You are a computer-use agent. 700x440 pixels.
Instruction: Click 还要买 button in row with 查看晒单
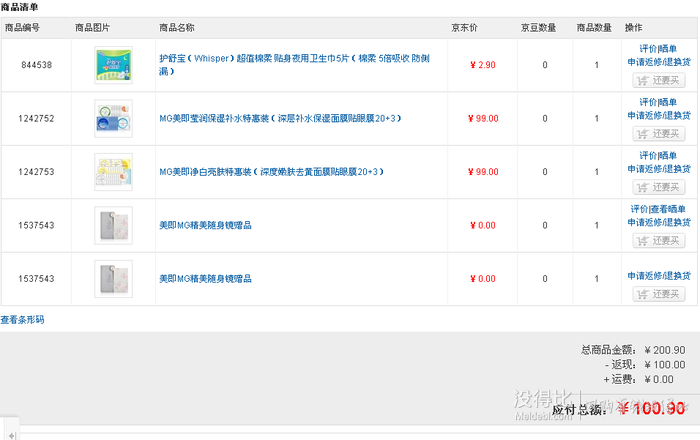[x=659, y=241]
